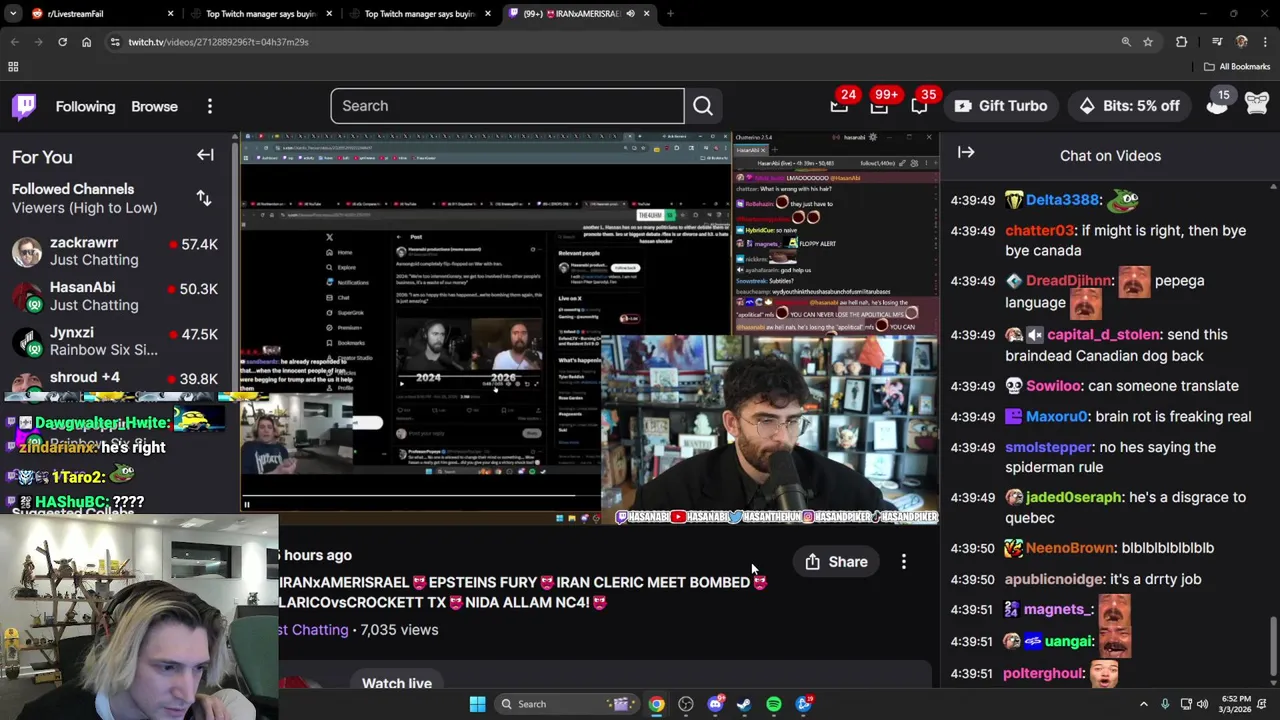This screenshot has width=1280, height=720.
Task: Open the tab search dropdown arrow
Action: pos(13,14)
